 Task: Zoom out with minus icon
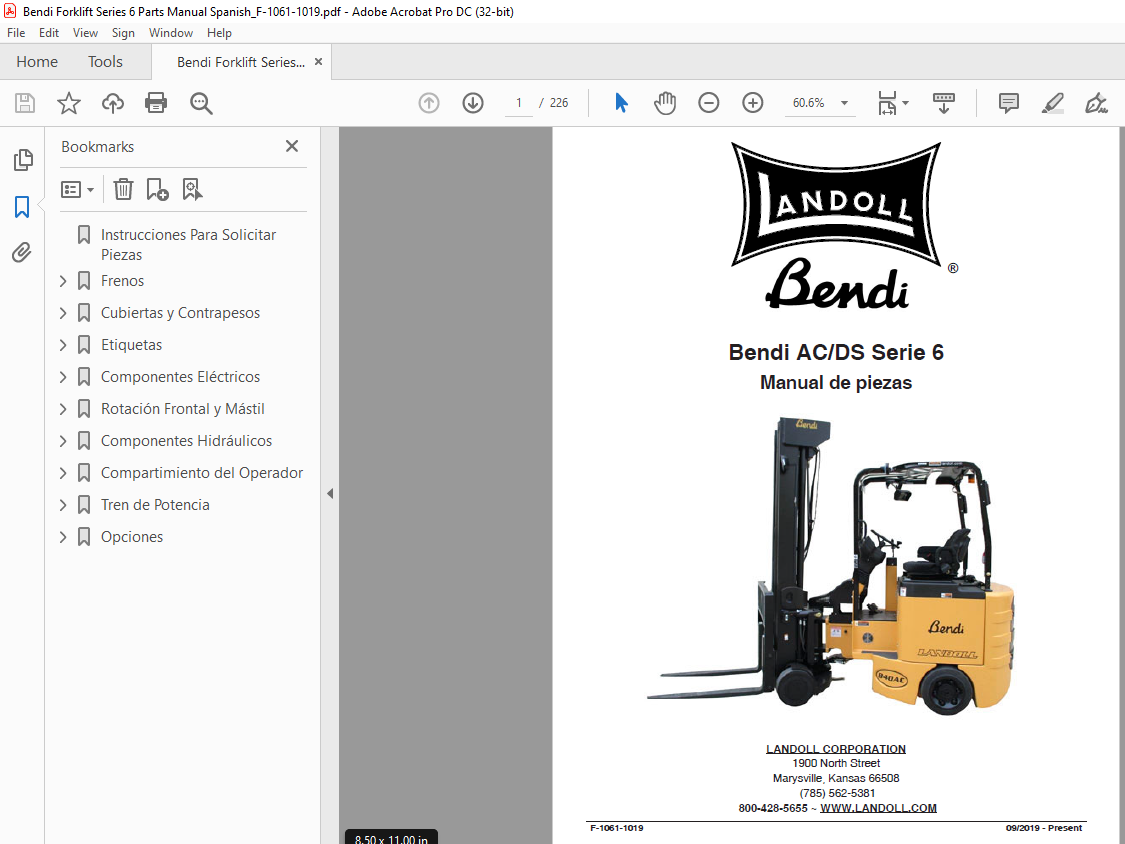point(709,103)
